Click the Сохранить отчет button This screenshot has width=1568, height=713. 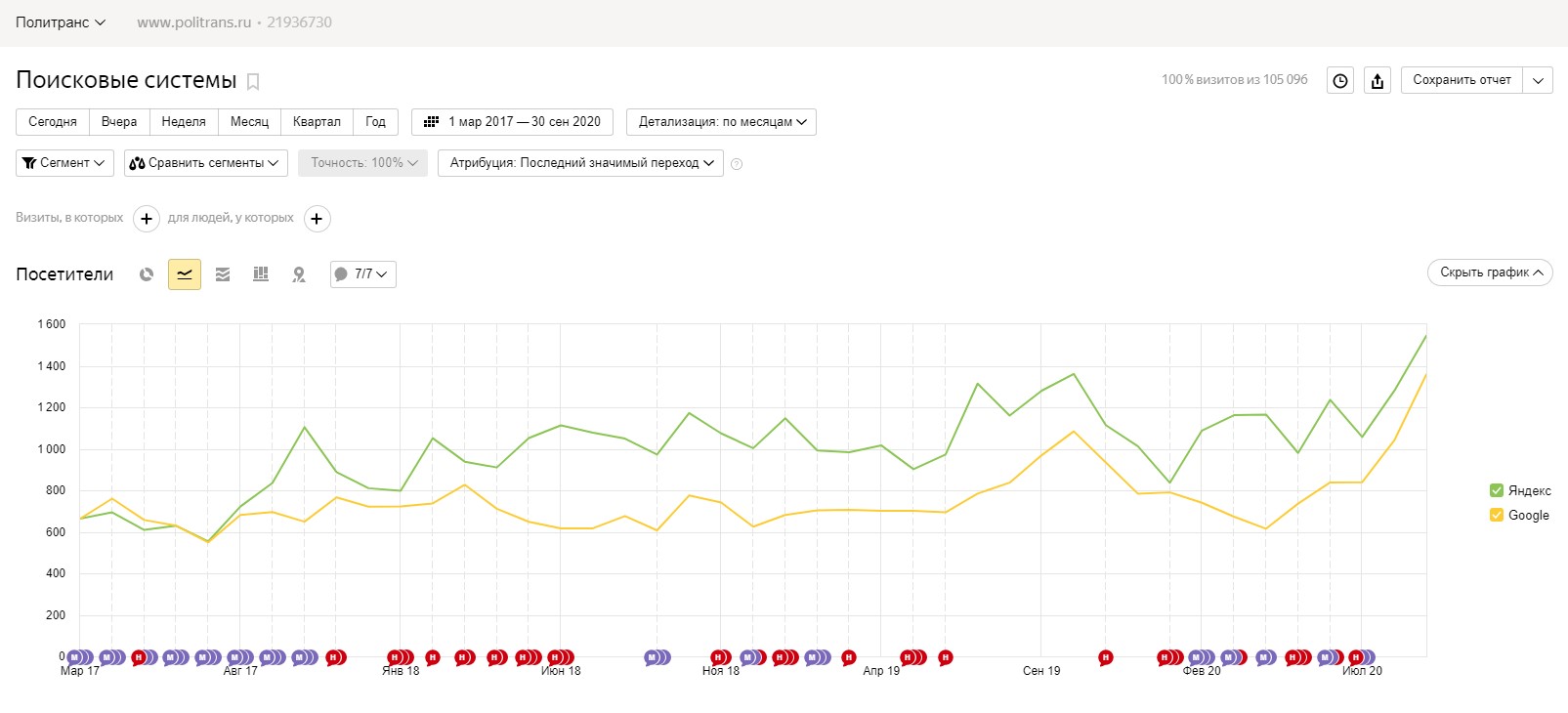(x=1462, y=80)
